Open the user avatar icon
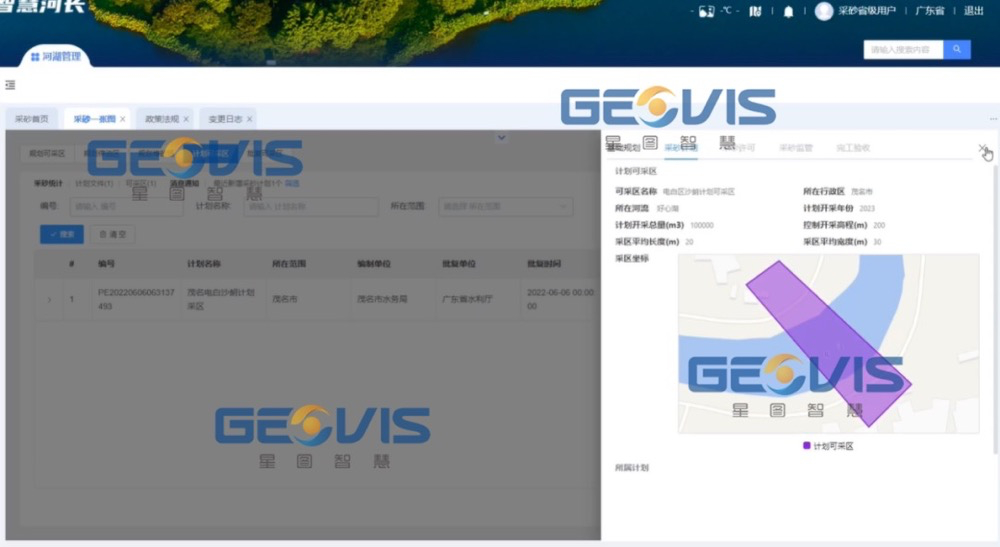1000x547 pixels. [824, 11]
